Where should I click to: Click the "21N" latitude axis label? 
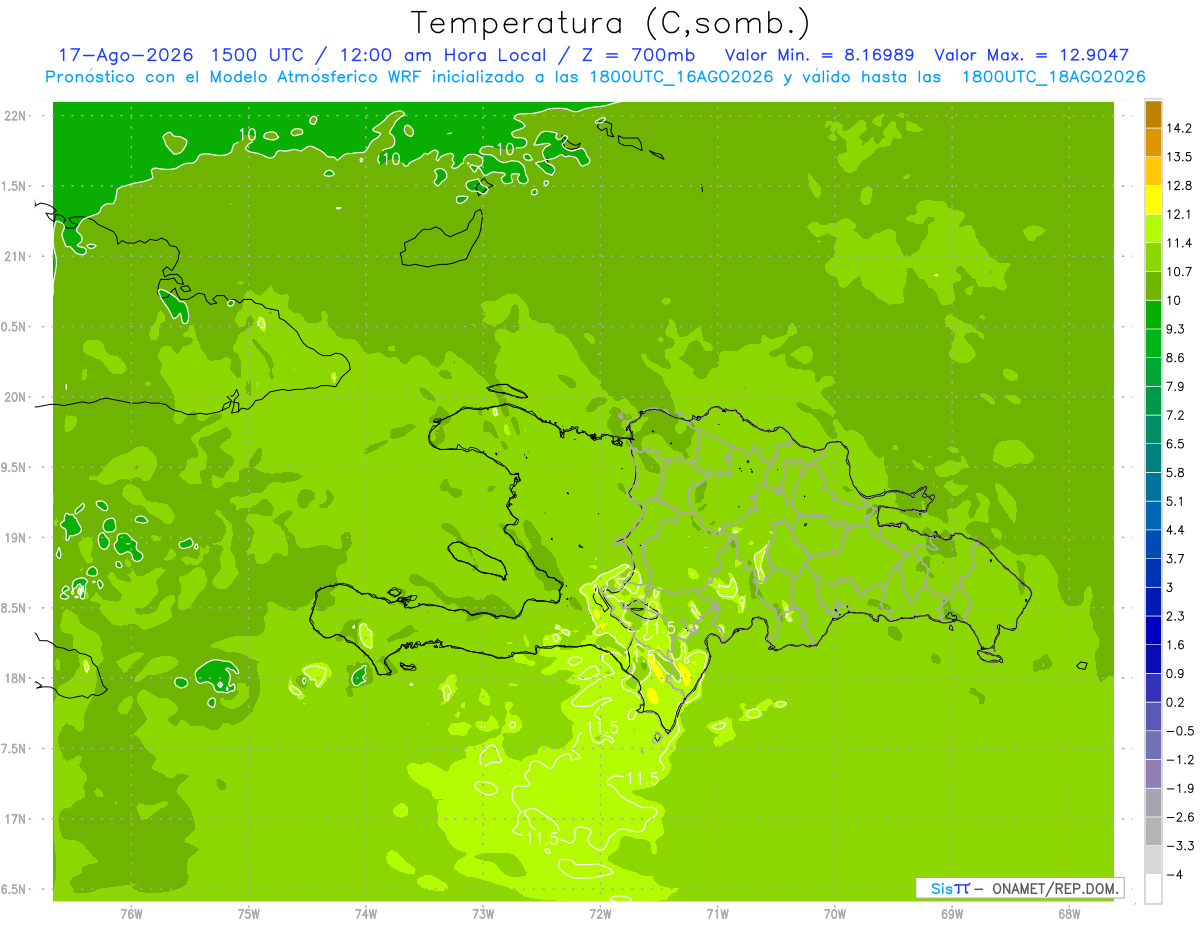coord(15,256)
